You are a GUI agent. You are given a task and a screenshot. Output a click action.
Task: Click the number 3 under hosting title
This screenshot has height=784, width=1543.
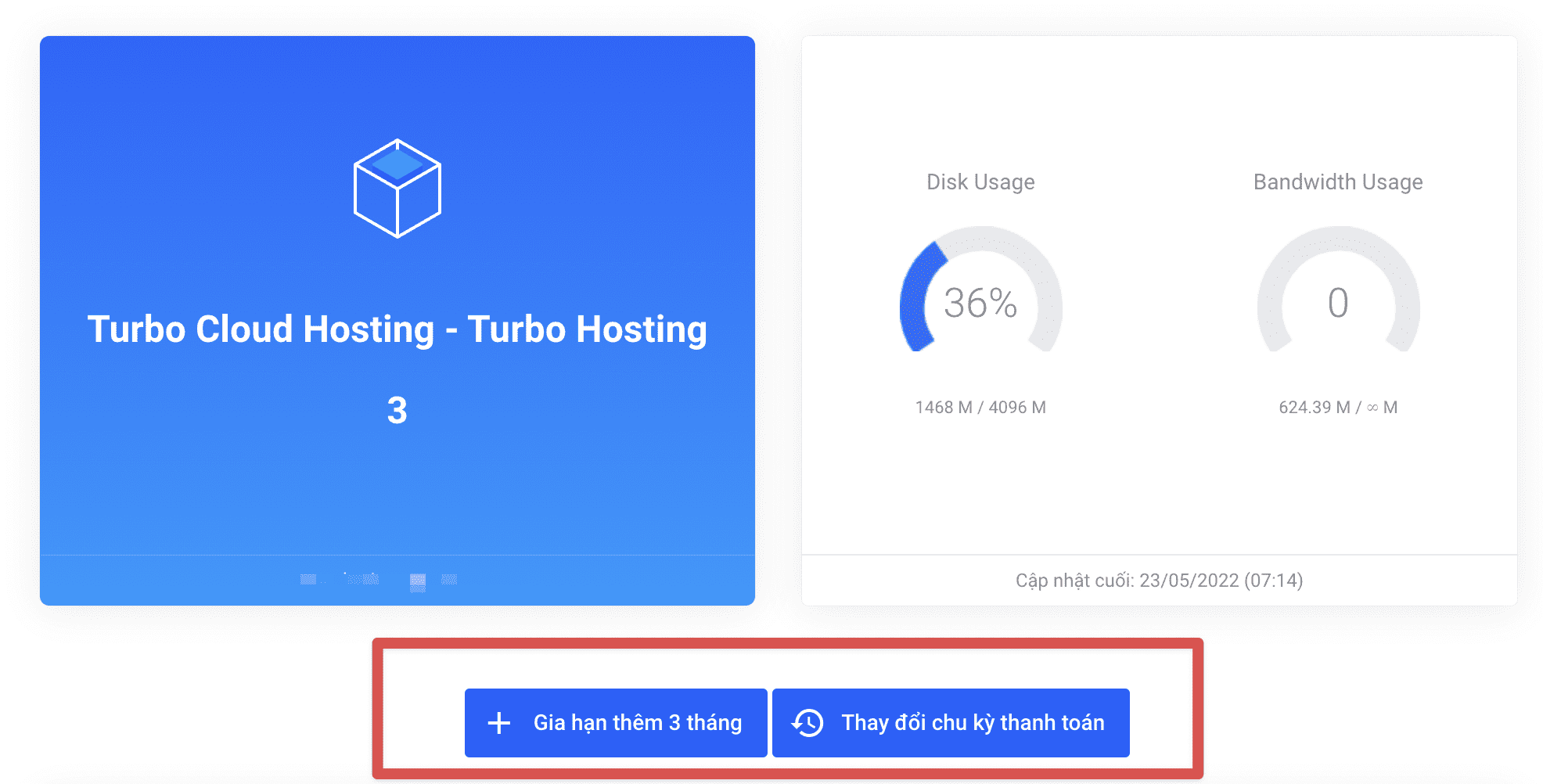[397, 411]
